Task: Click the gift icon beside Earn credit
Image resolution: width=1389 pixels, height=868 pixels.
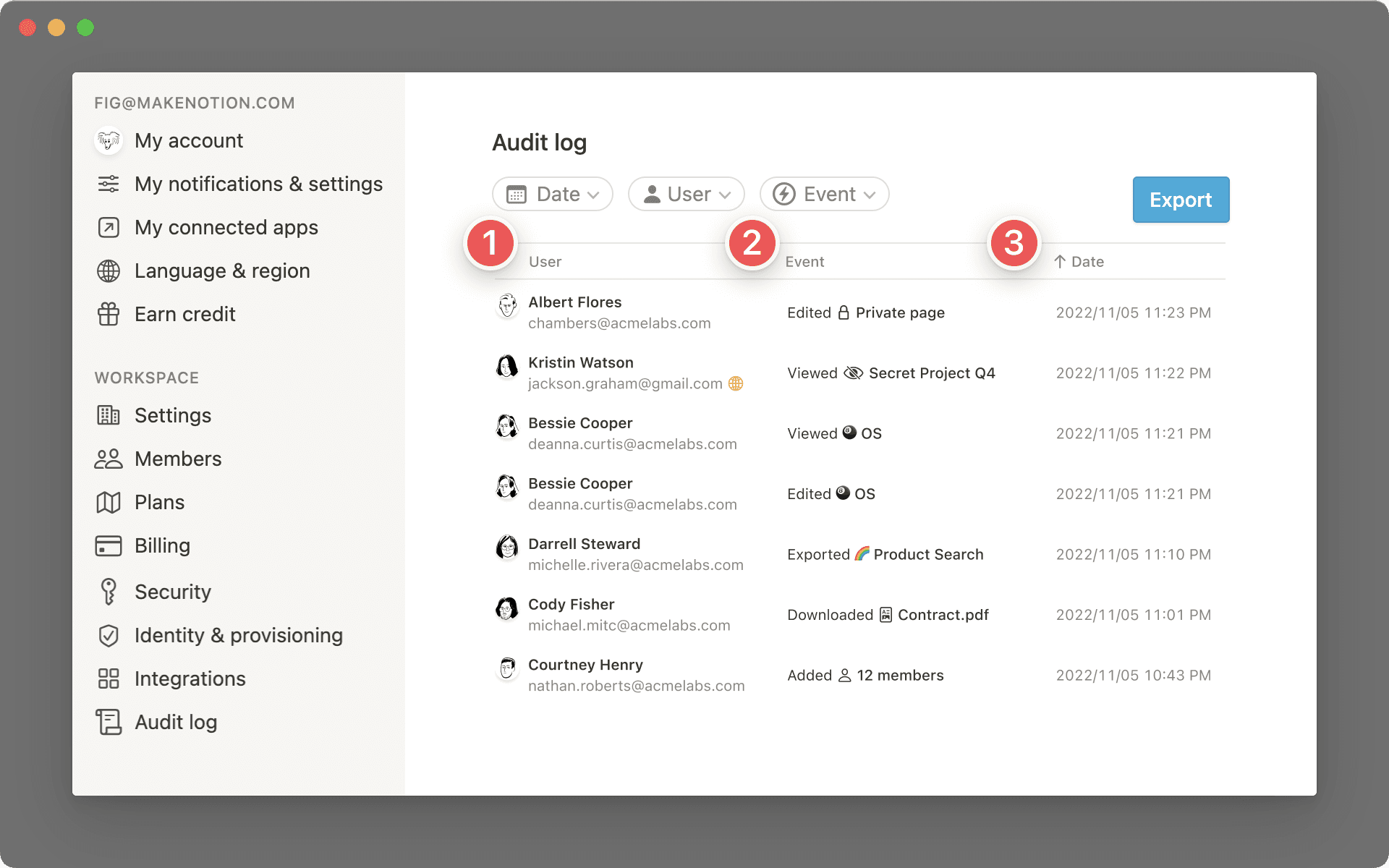Action: tap(109, 314)
